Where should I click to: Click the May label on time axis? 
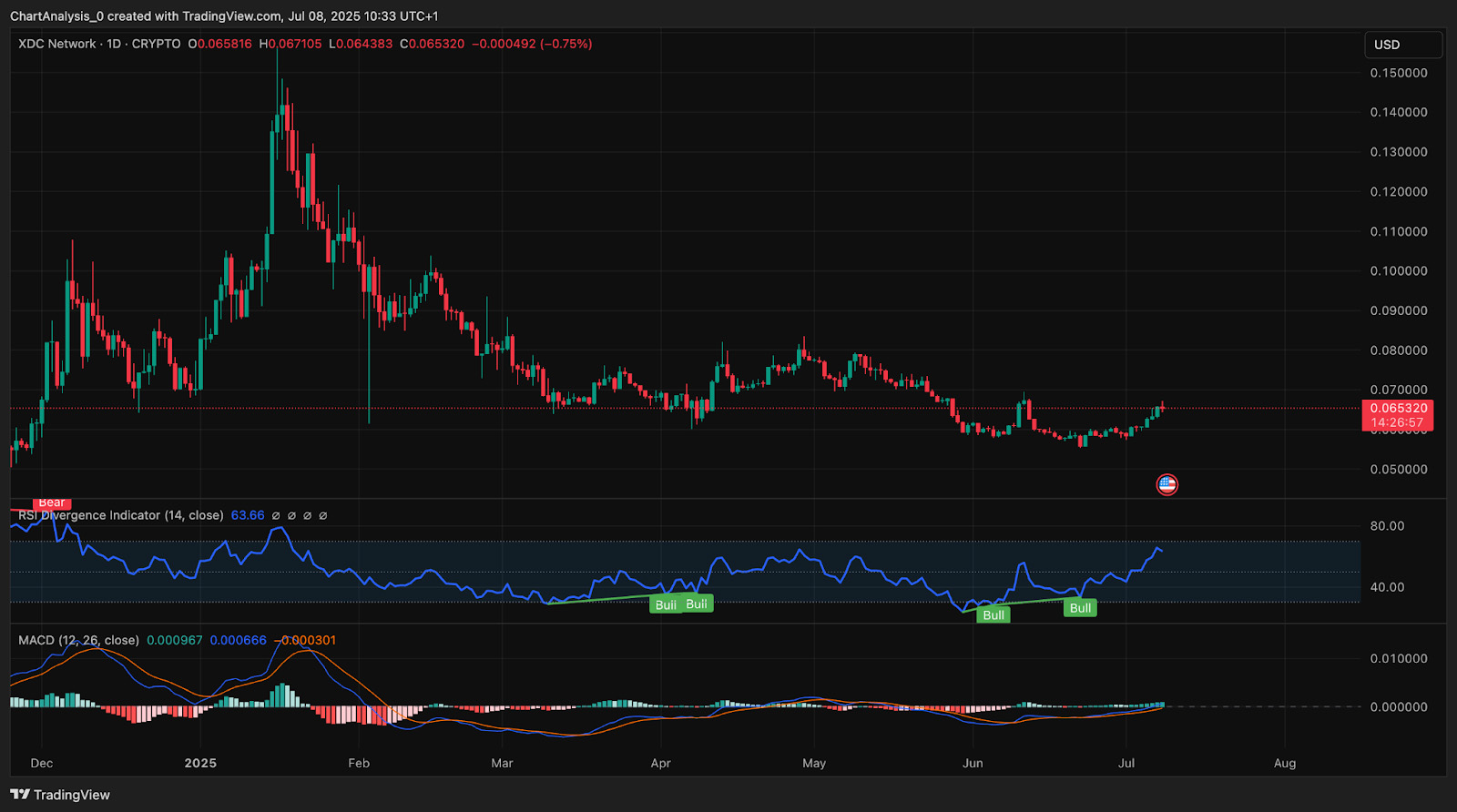[x=814, y=763]
